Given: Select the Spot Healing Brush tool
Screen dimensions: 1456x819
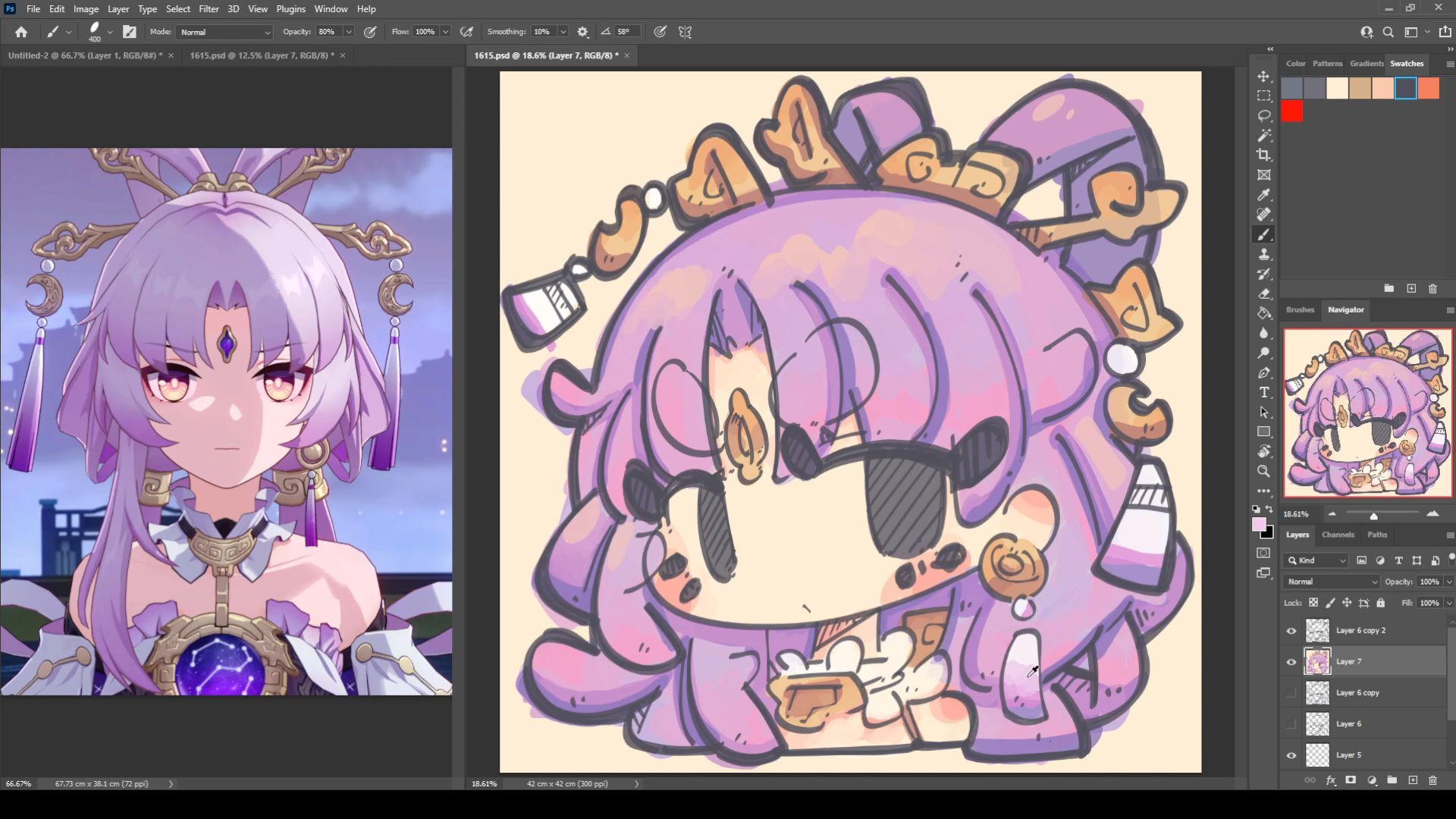Looking at the screenshot, I should coord(1264,215).
